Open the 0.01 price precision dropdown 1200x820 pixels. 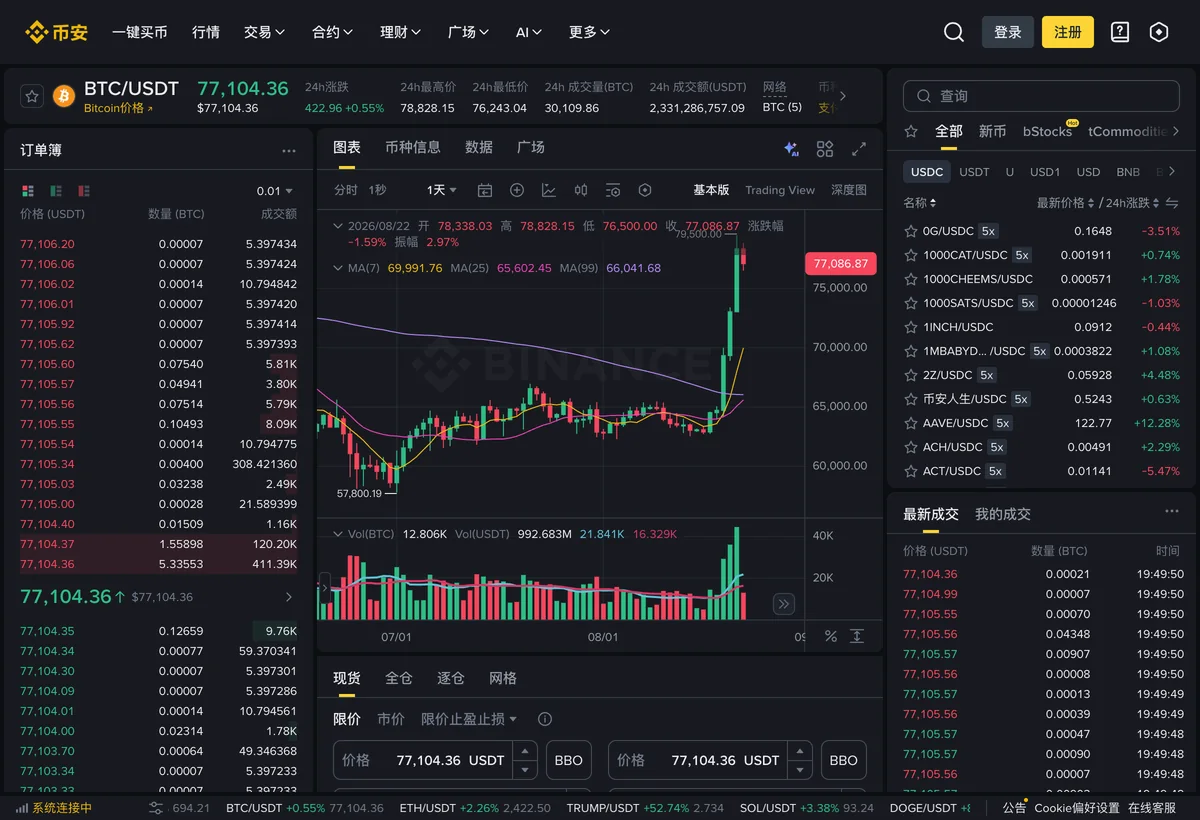click(x=275, y=191)
